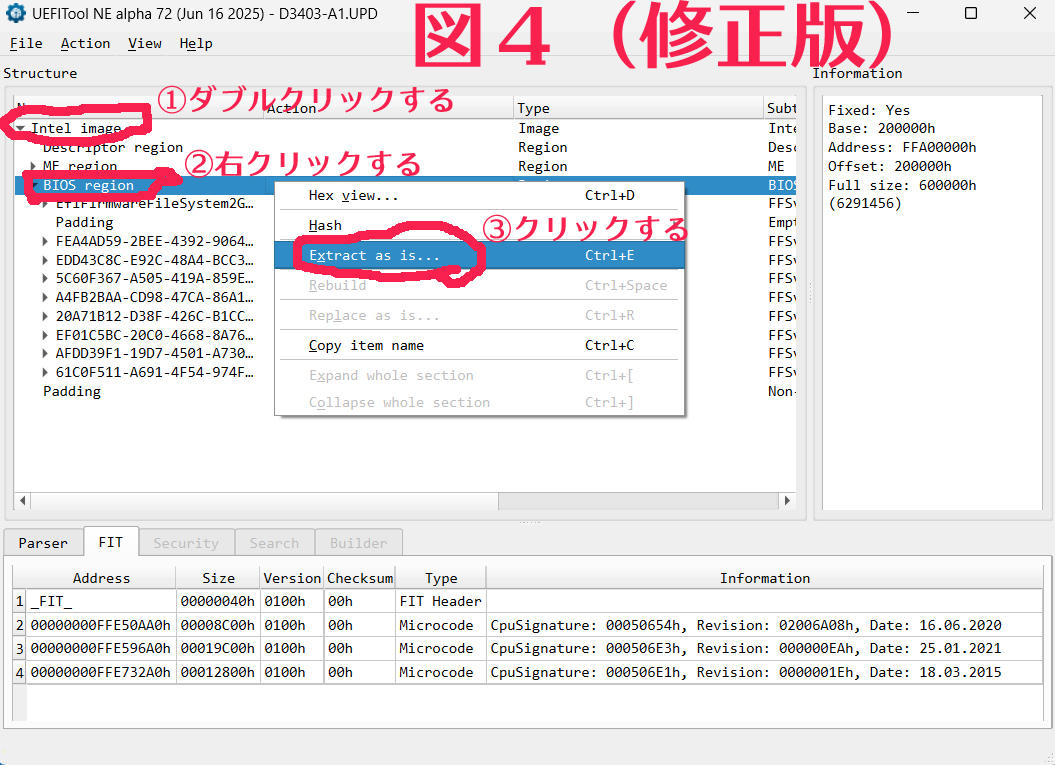Image resolution: width=1055 pixels, height=765 pixels.
Task: Click the Address column header in FIT table
Action: pyautogui.click(x=101, y=578)
